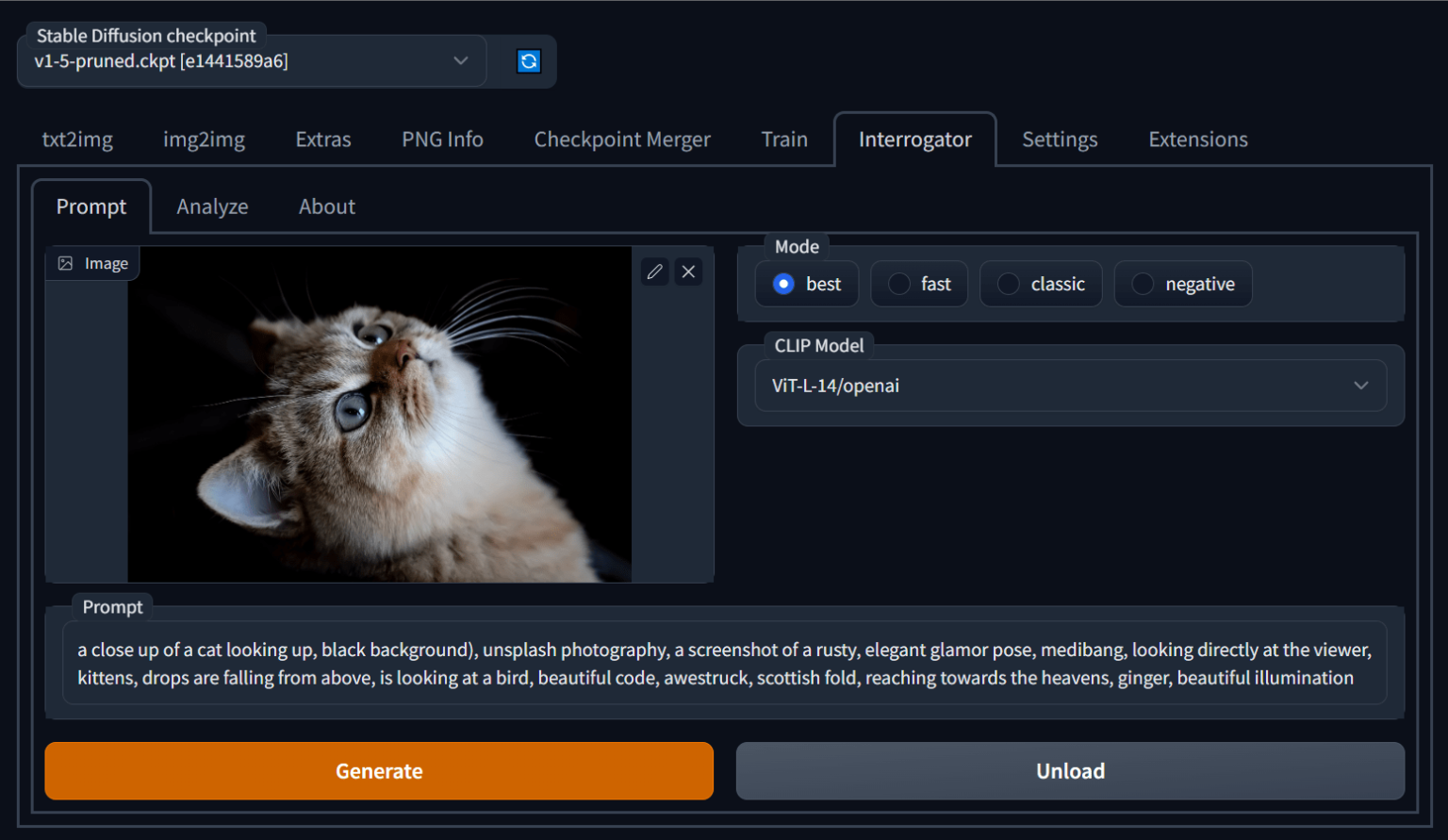
Task: Open the About section of Interrogator
Action: point(326,206)
